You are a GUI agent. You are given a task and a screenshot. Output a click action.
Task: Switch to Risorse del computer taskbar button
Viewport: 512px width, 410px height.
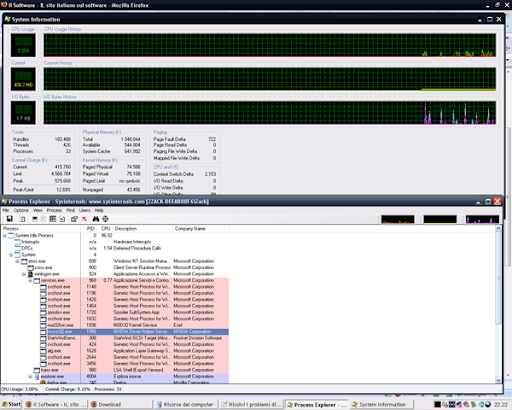(186, 404)
